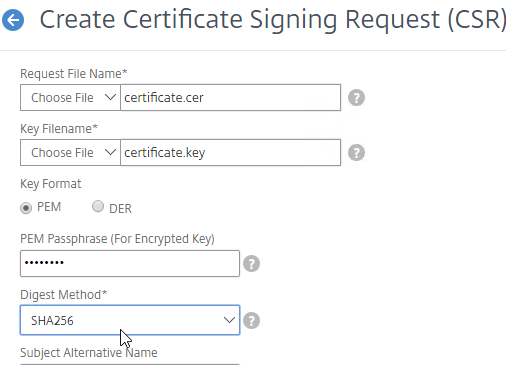Show help for PEM Passphrase field
Screen dimensions: 506x365
click(251, 264)
